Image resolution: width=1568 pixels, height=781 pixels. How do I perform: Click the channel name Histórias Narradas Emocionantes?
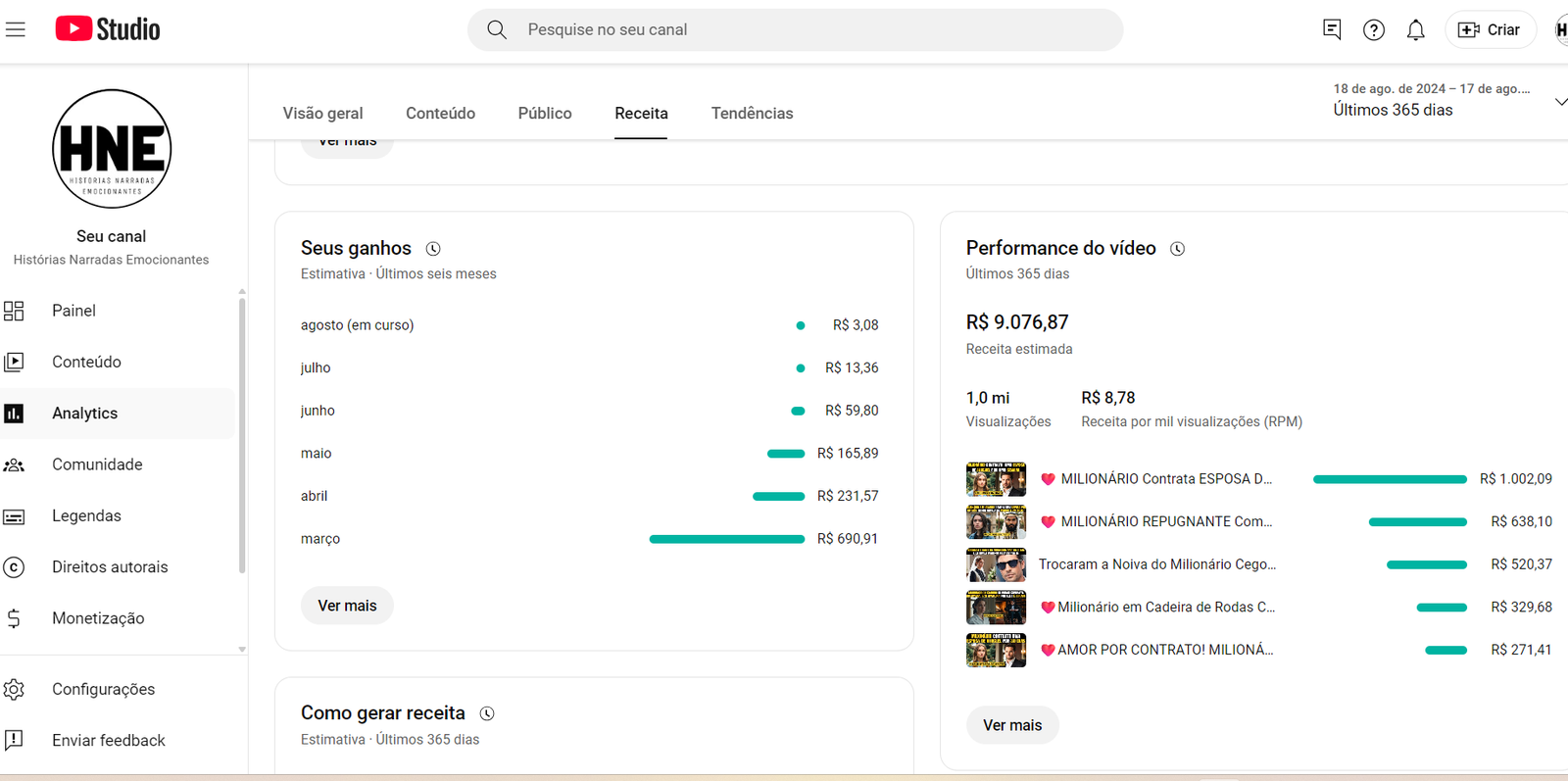click(112, 260)
